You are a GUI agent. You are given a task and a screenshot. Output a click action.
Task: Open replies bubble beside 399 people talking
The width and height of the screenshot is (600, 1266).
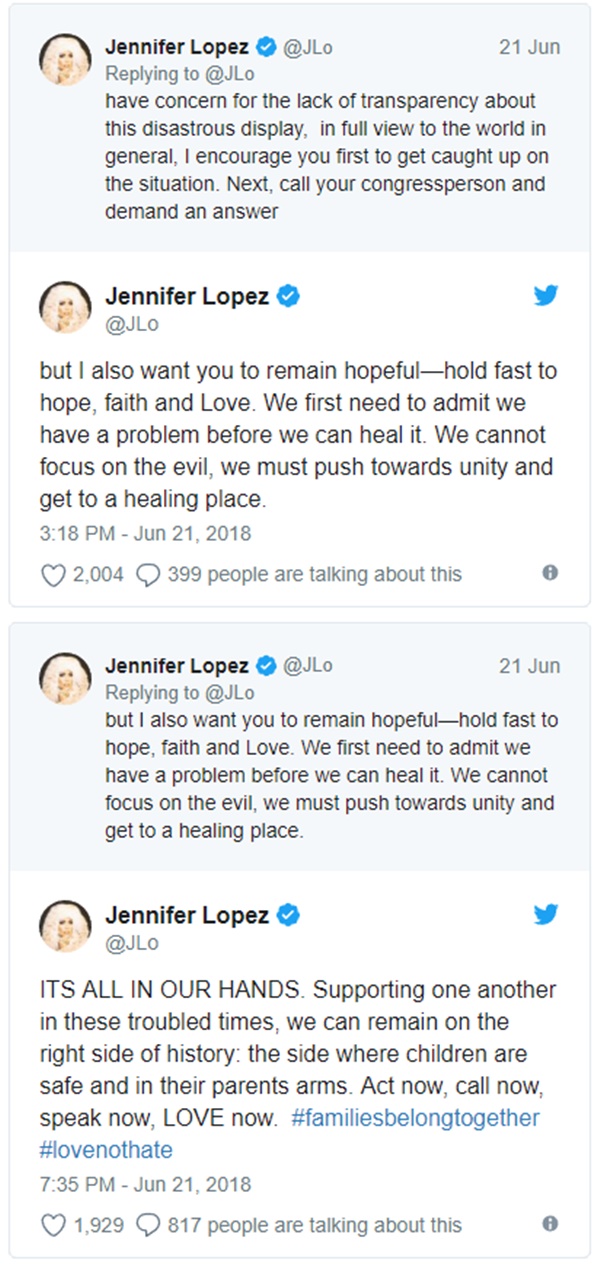point(148,574)
